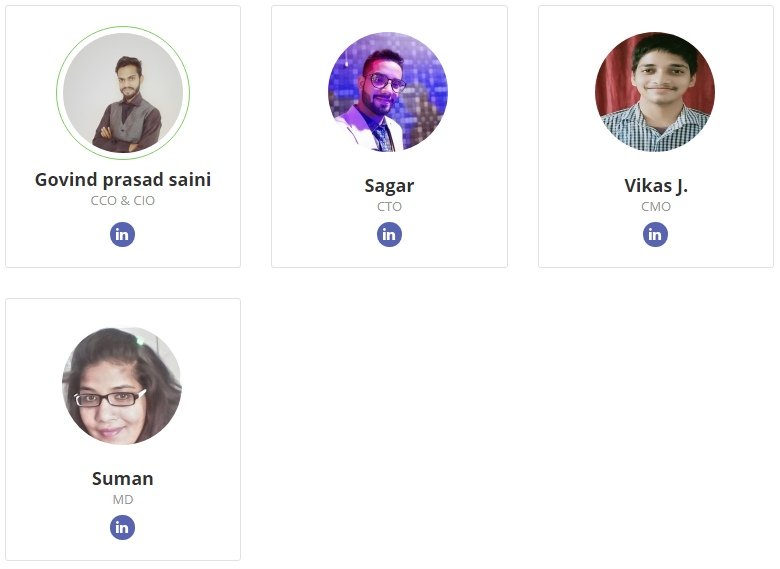The image size is (780, 569).
Task: Click the name Govind prasad saini
Action: tap(123, 180)
